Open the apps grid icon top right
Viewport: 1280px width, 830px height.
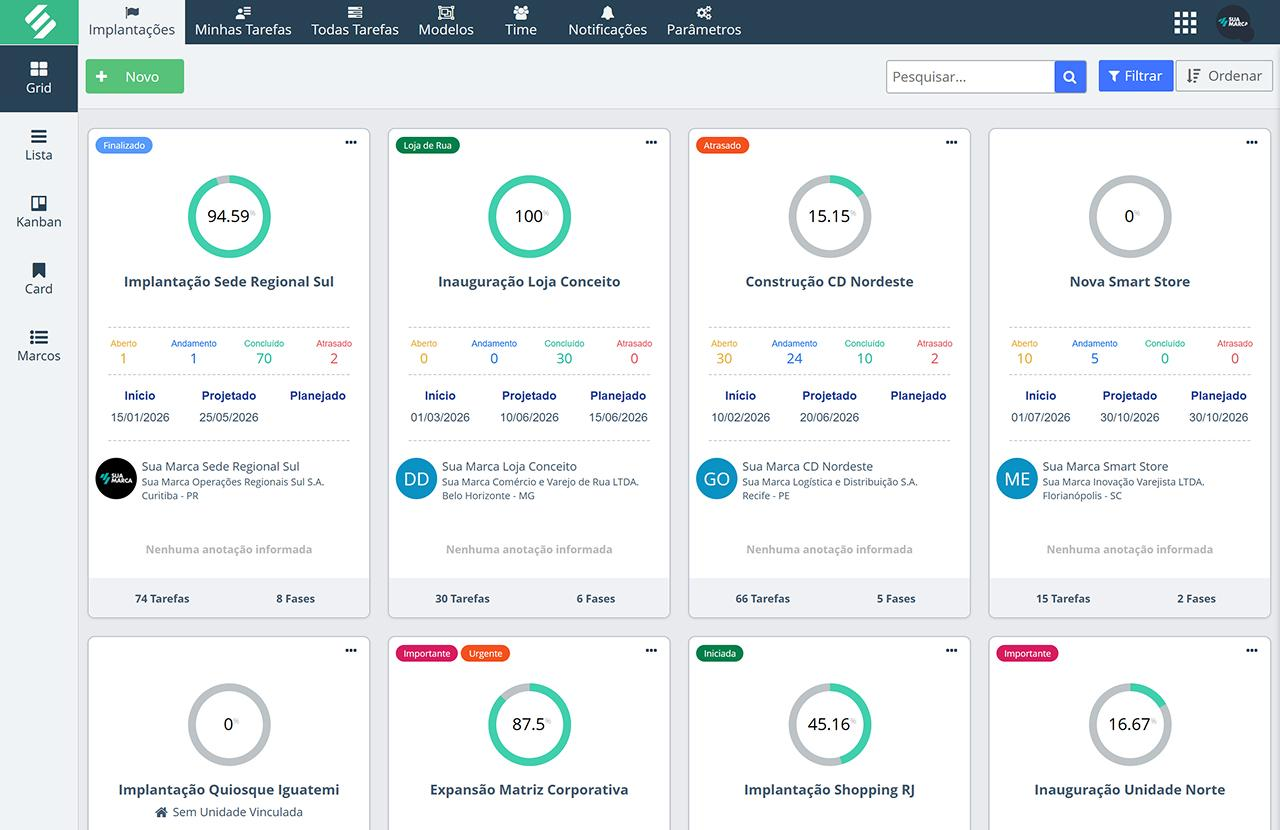click(x=1185, y=22)
